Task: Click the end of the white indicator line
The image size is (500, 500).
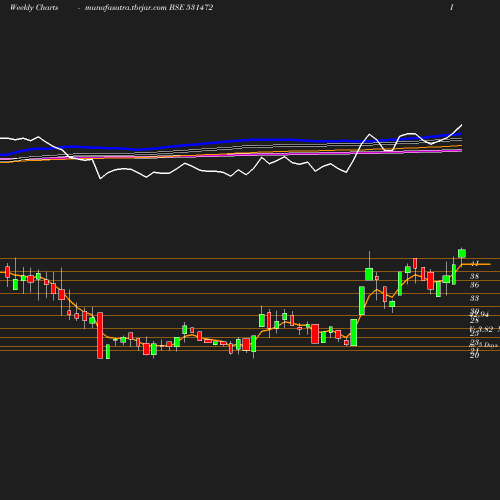Action: coord(462,125)
